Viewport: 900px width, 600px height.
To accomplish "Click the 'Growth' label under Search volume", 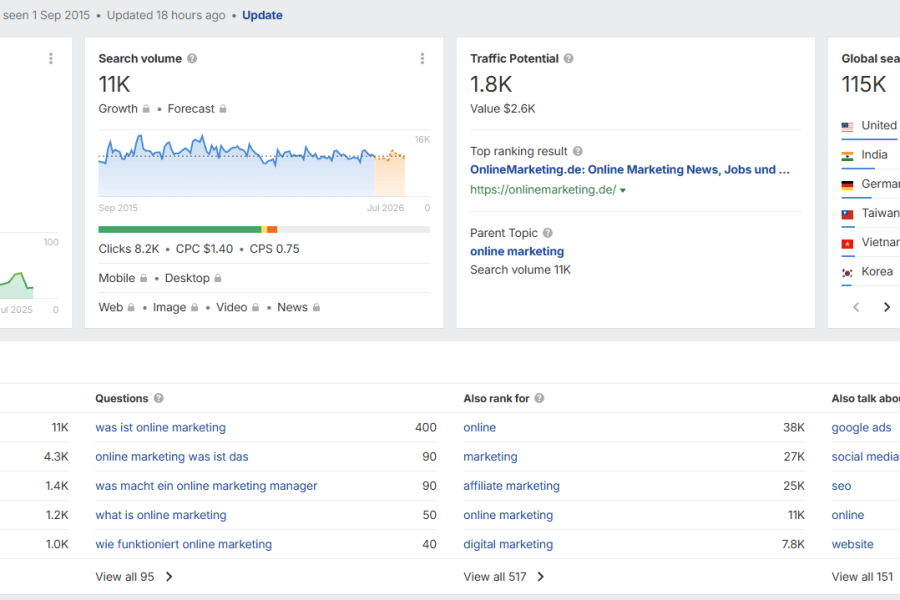I will tap(118, 109).
